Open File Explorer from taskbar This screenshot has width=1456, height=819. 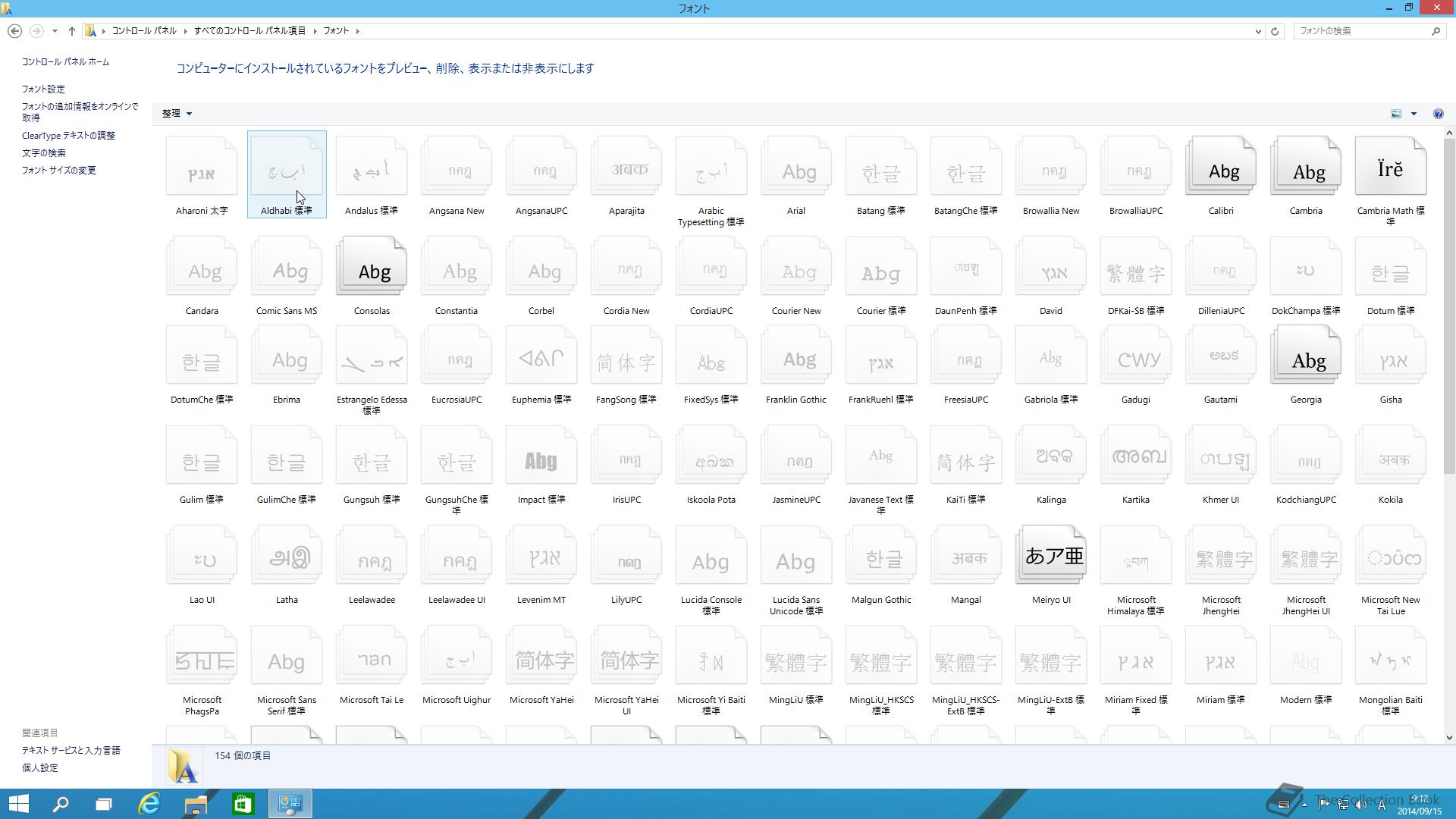tap(196, 804)
